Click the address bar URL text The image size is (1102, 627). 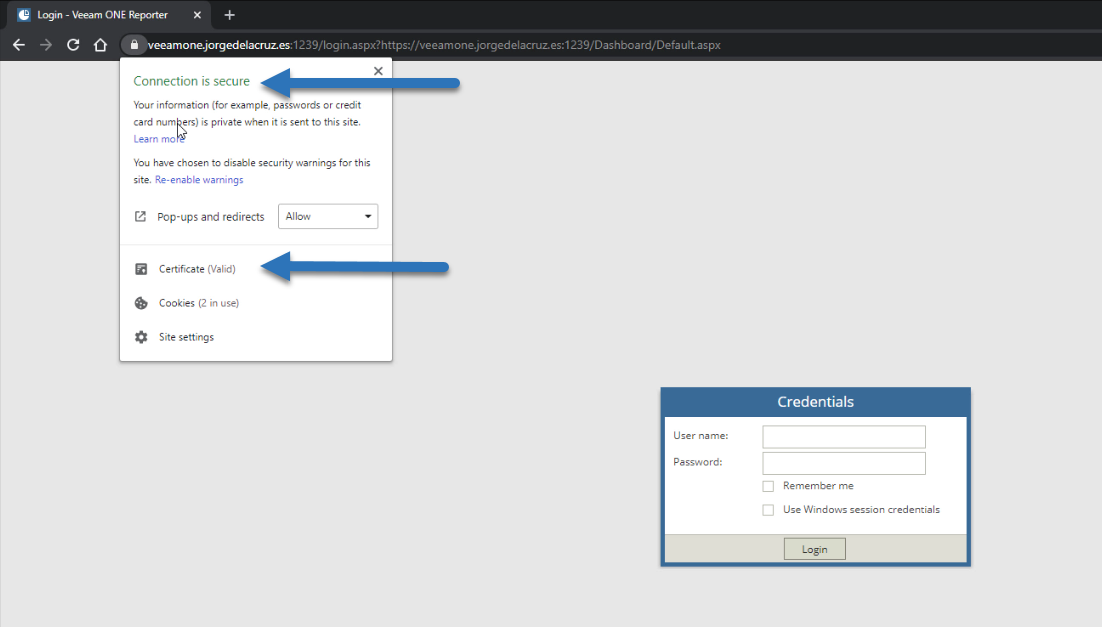tap(434, 45)
